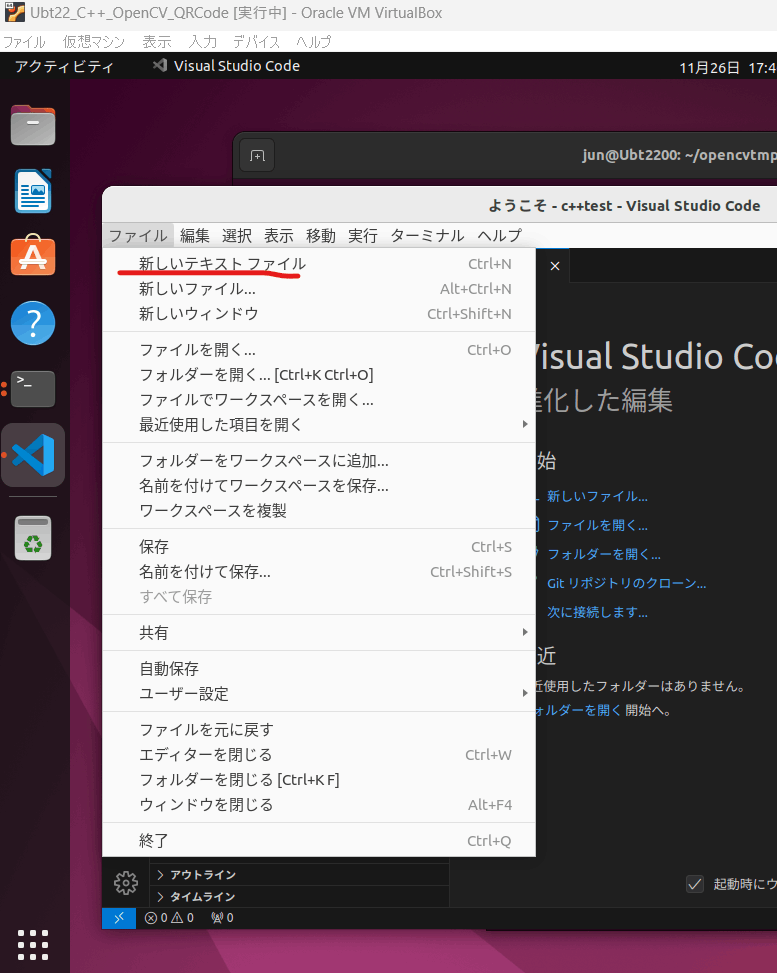The image size is (777, 973).
Task: Click 保存 menu entry
Action: [319, 546]
